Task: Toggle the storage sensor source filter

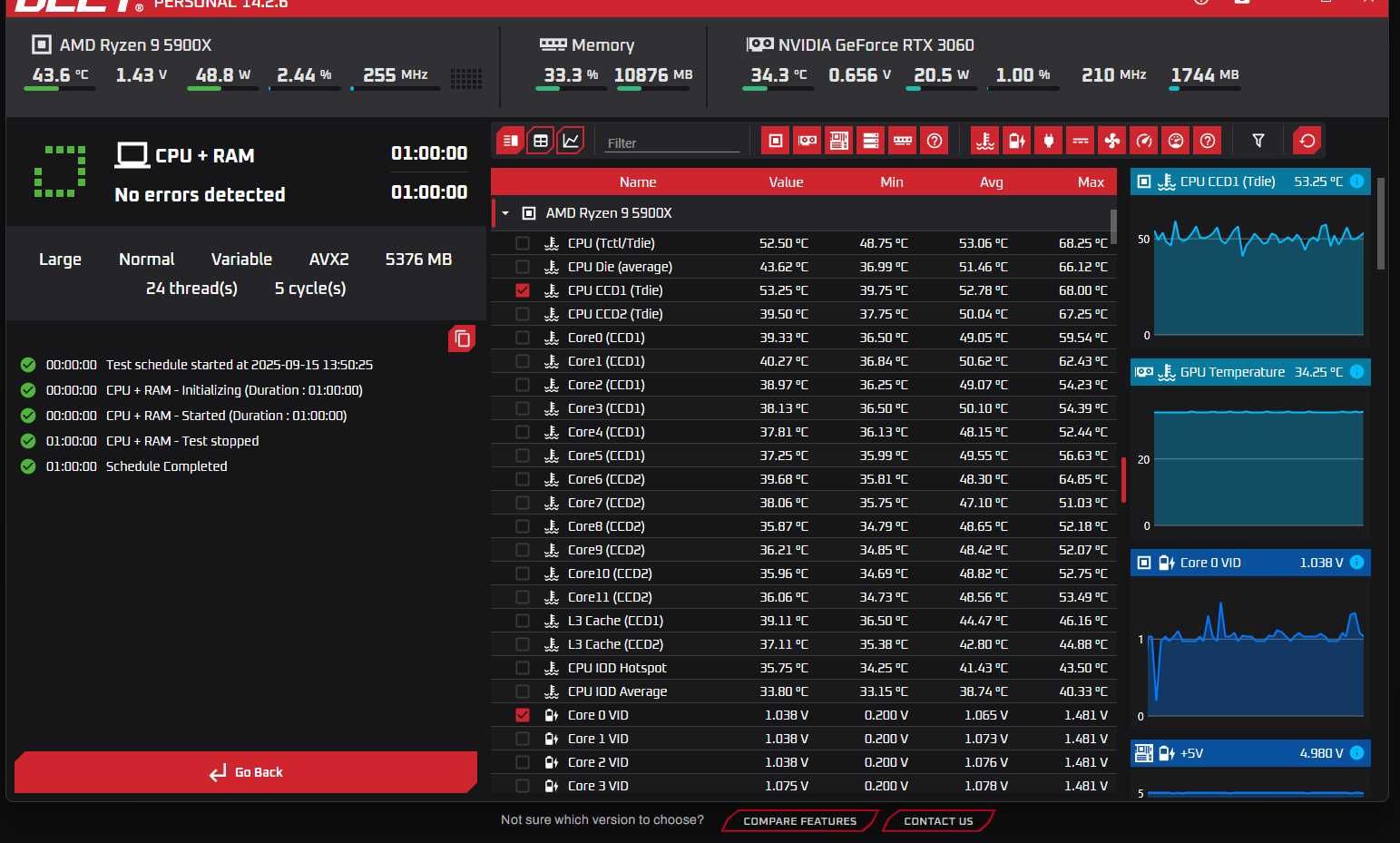Action: 870,141
